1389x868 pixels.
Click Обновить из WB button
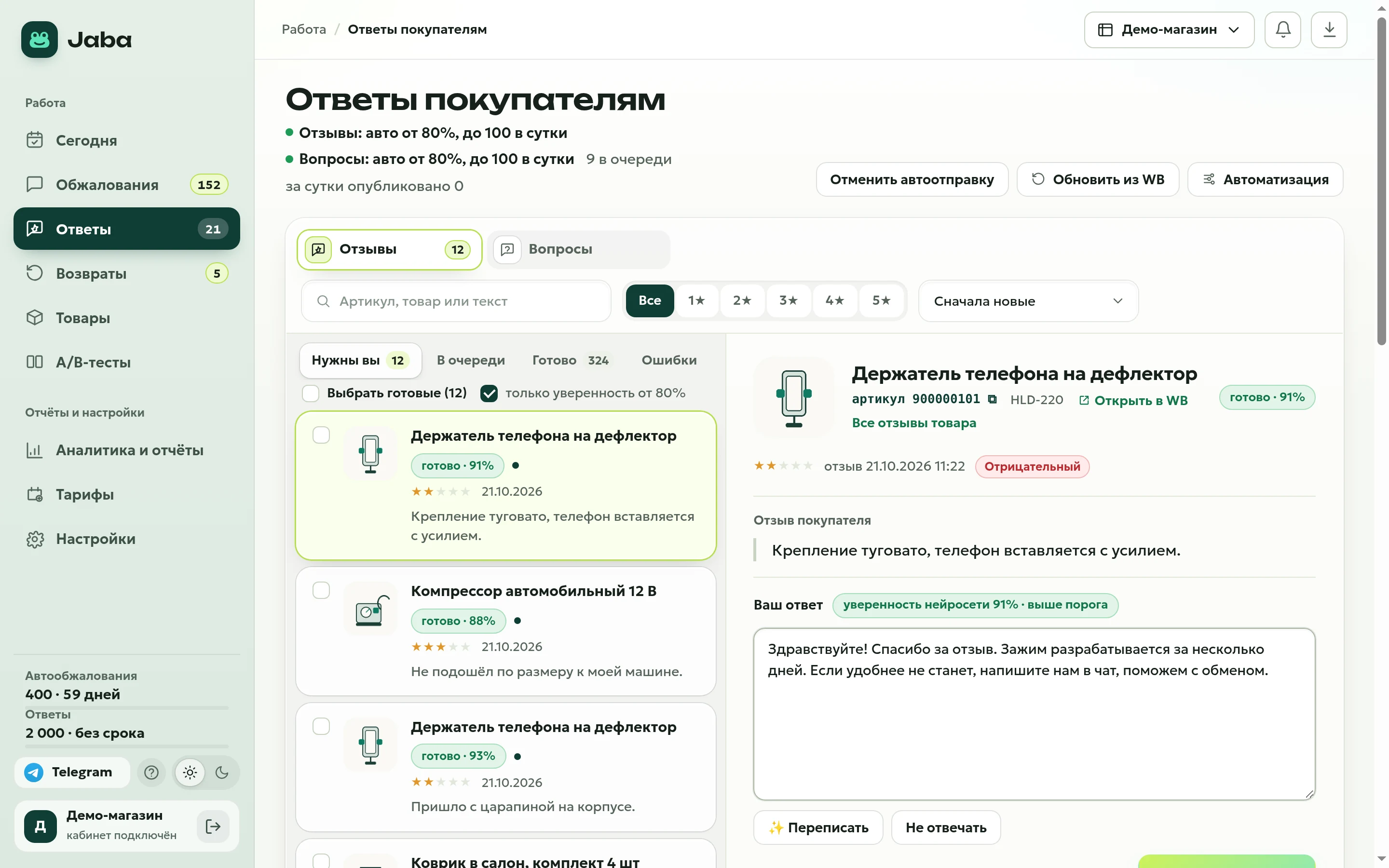coord(1097,180)
